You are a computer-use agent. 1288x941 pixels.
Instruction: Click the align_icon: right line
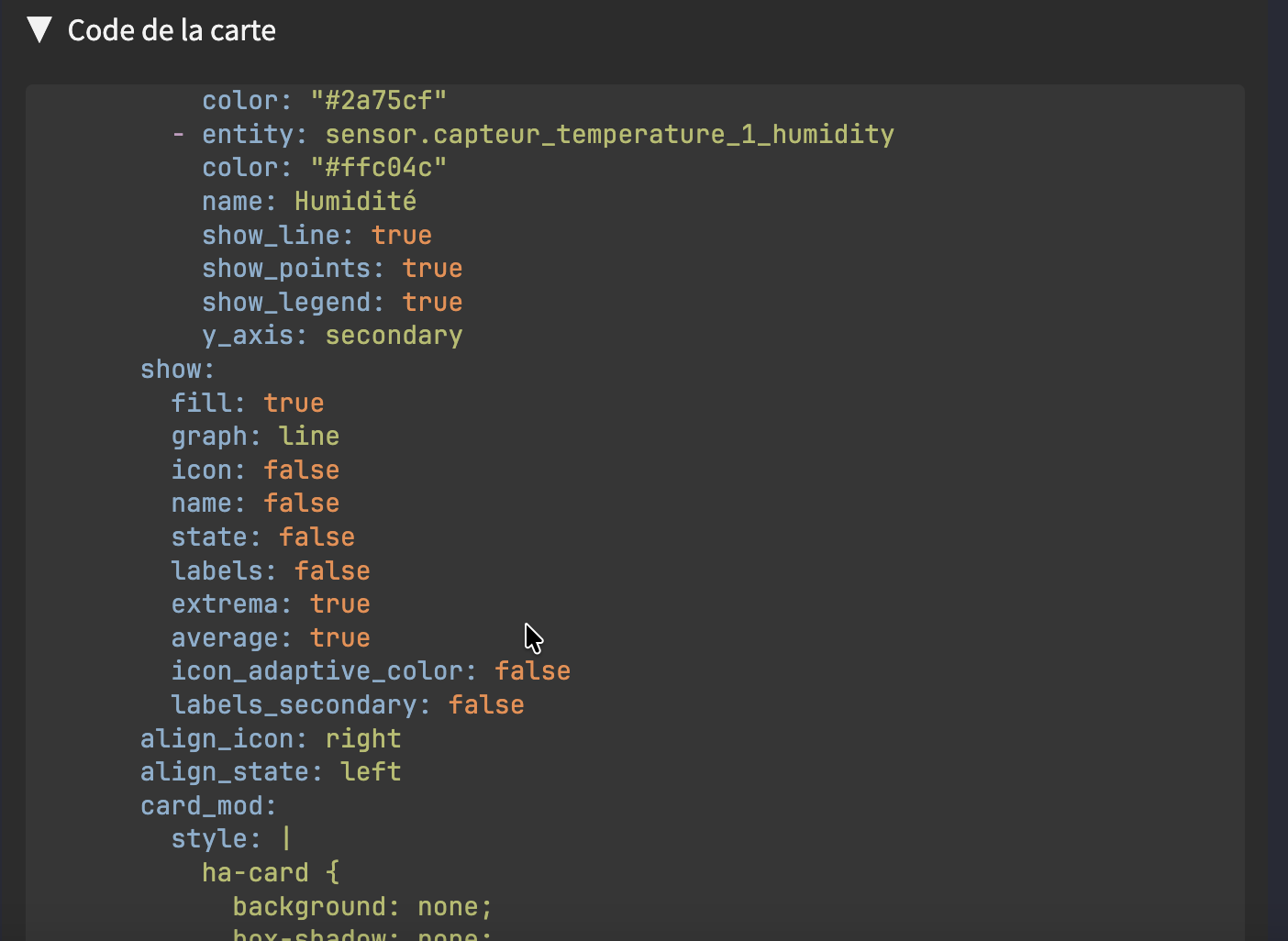271,738
